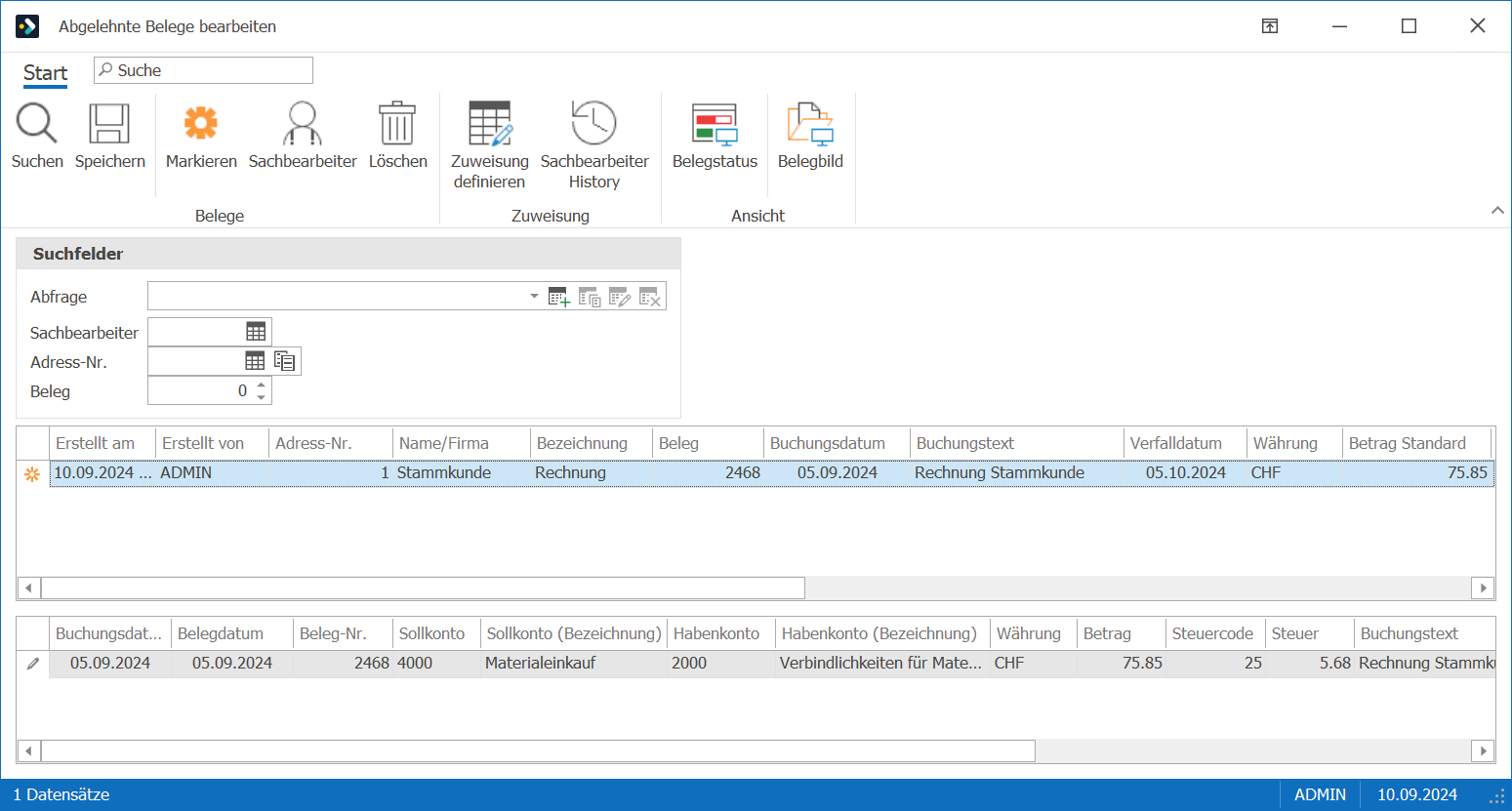Screen dimensions: 1512x811
Task: Collapse the ribbon with the chevron
Action: (1497, 211)
